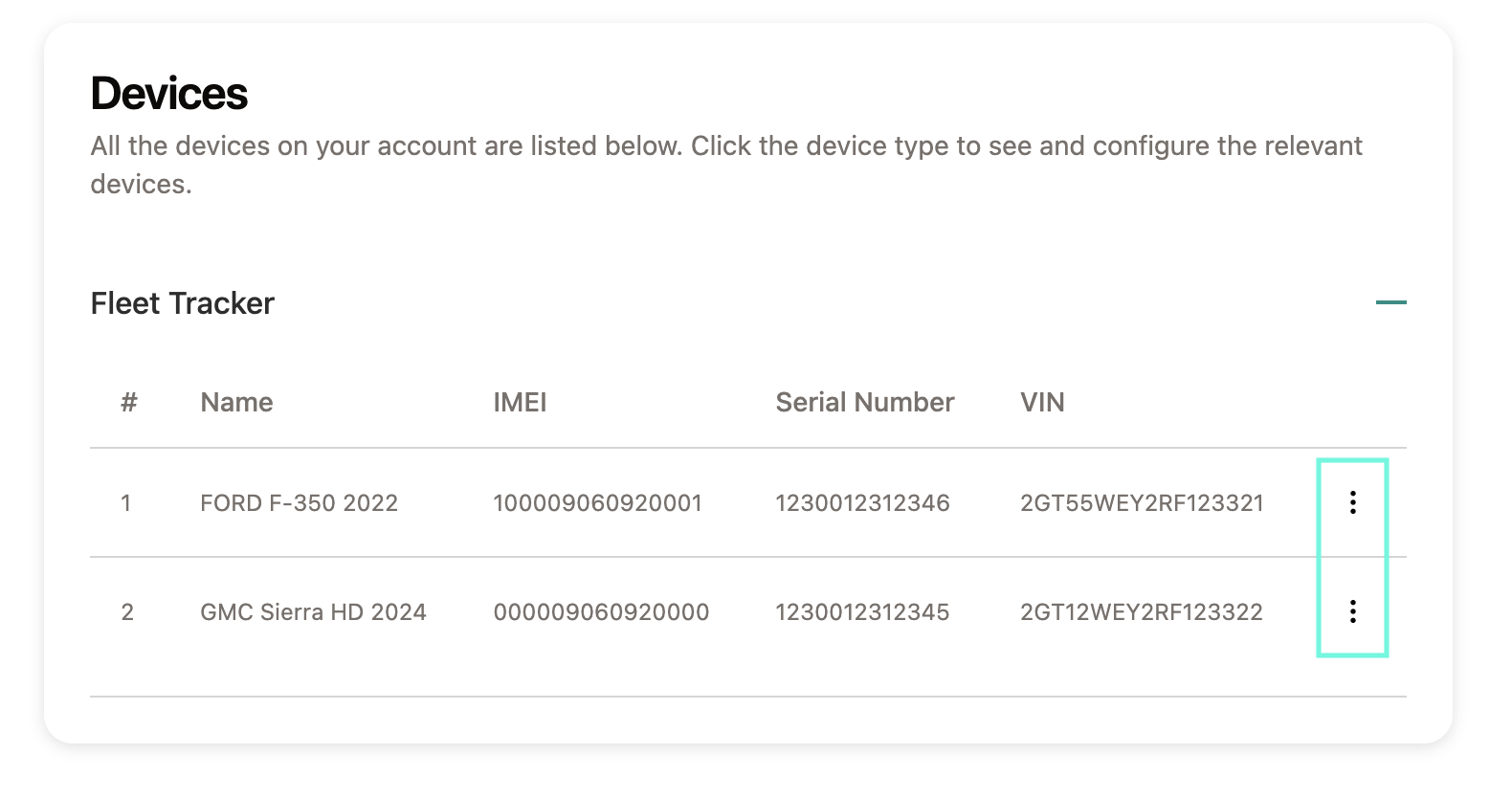Screen dimensions: 1512x798
Task: Click the VIN column header
Action: (1041, 402)
